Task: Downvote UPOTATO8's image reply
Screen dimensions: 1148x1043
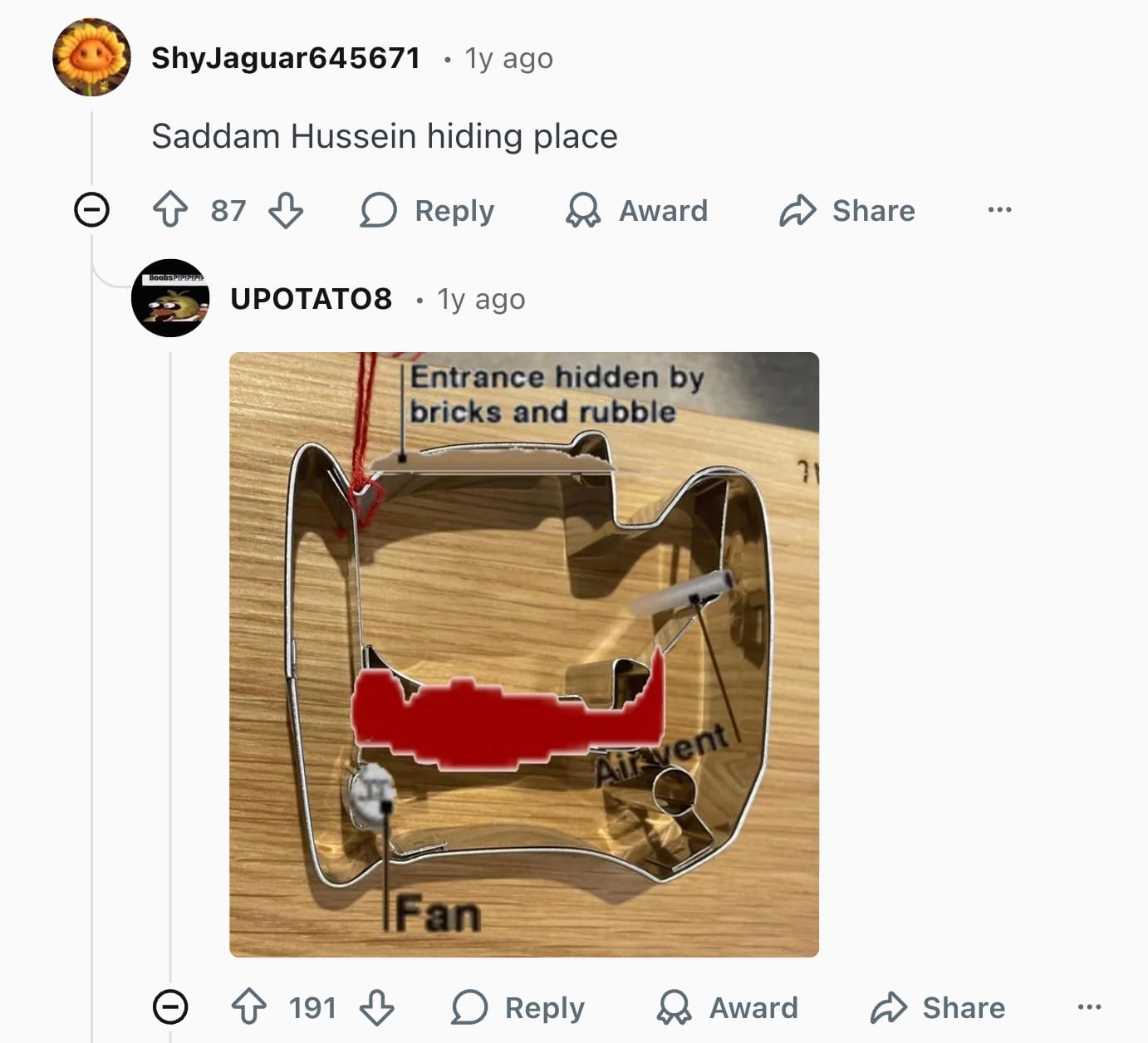Action: point(376,1007)
